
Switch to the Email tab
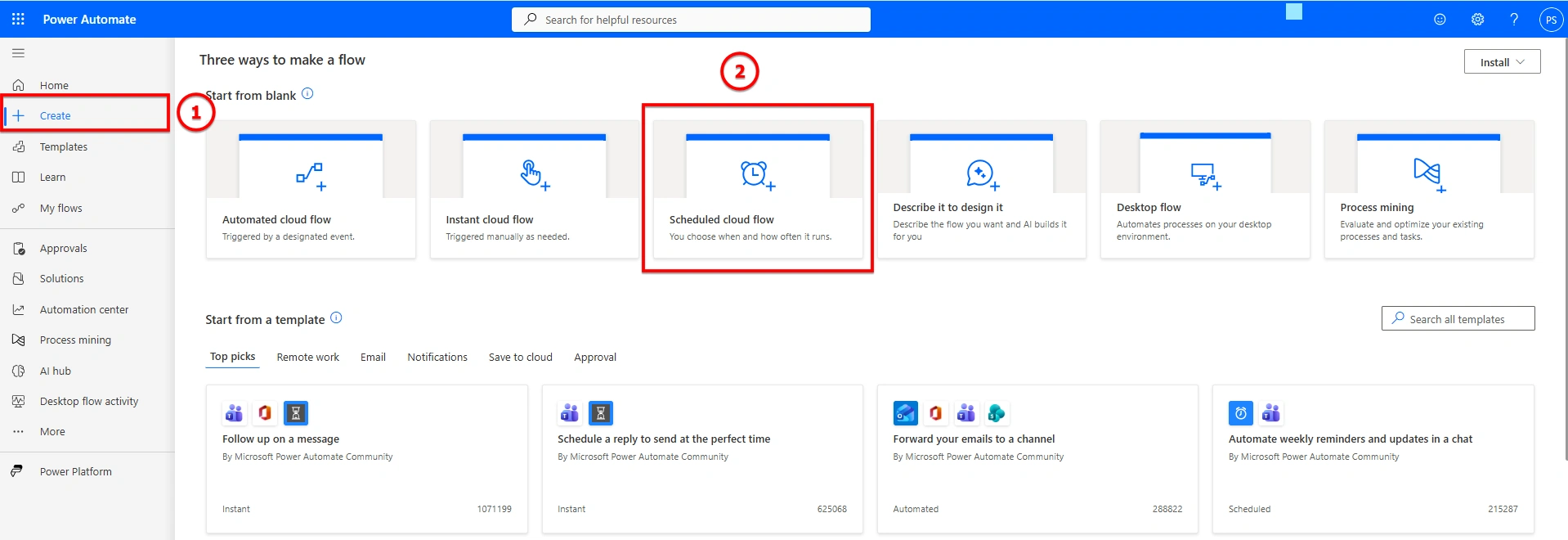pyautogui.click(x=373, y=357)
